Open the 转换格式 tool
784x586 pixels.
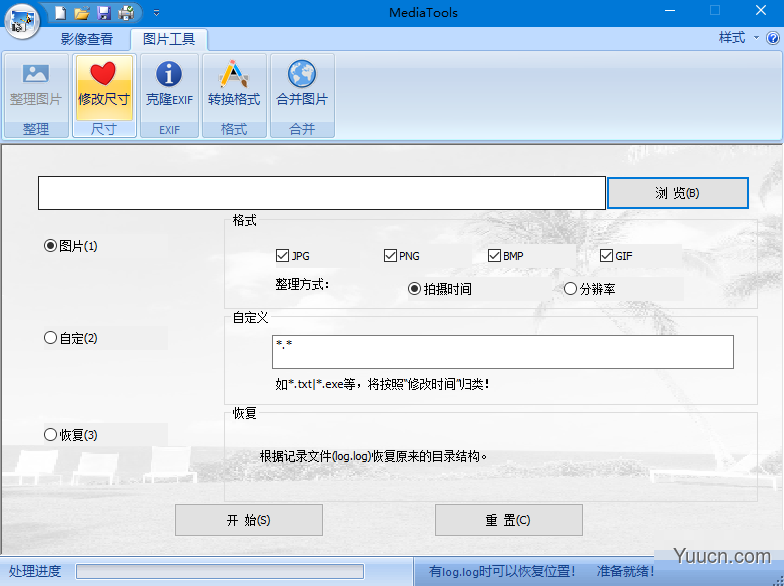tap(234, 88)
